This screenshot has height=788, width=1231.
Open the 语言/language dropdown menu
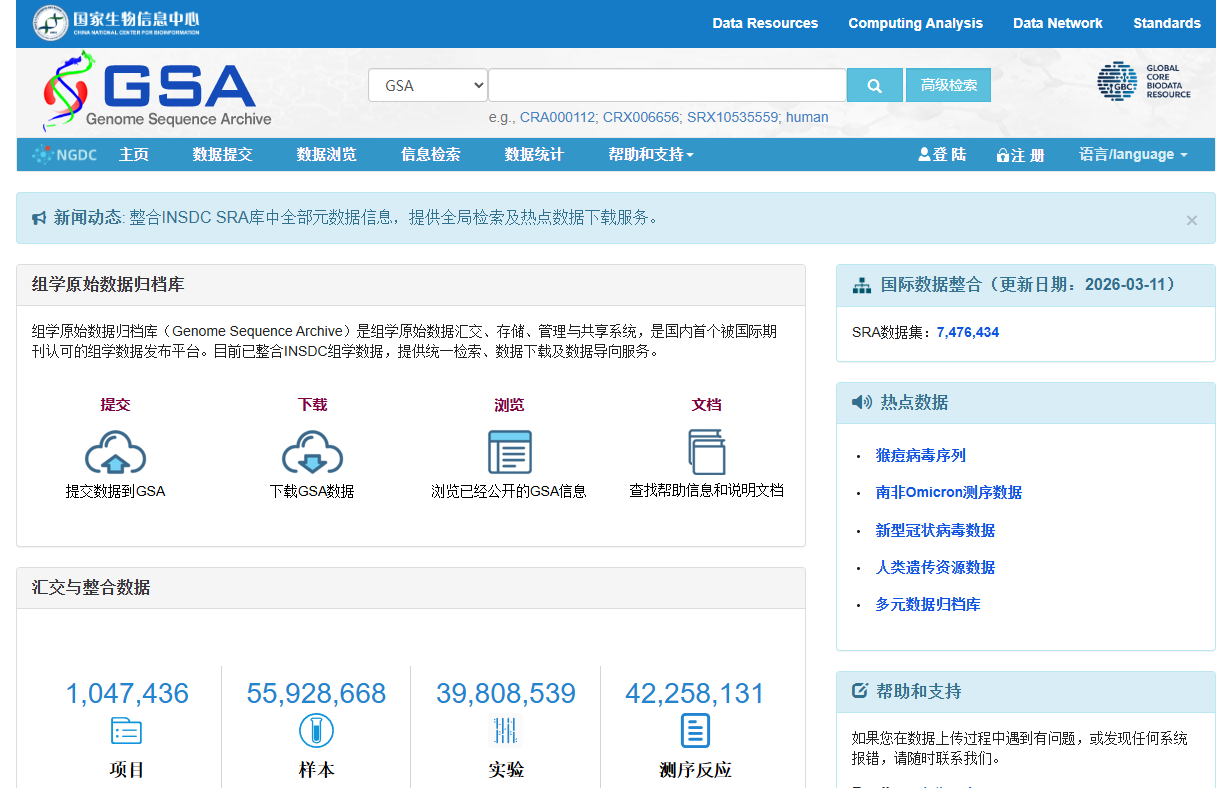(x=1133, y=155)
